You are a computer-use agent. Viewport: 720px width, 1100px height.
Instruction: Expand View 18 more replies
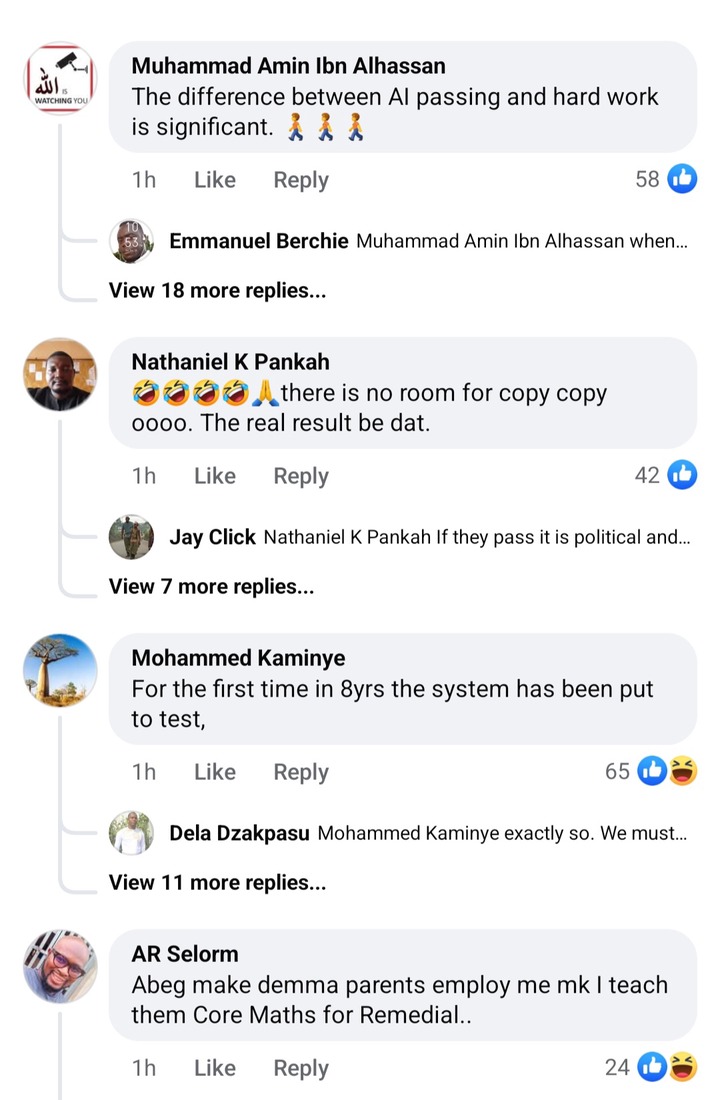[x=217, y=290]
